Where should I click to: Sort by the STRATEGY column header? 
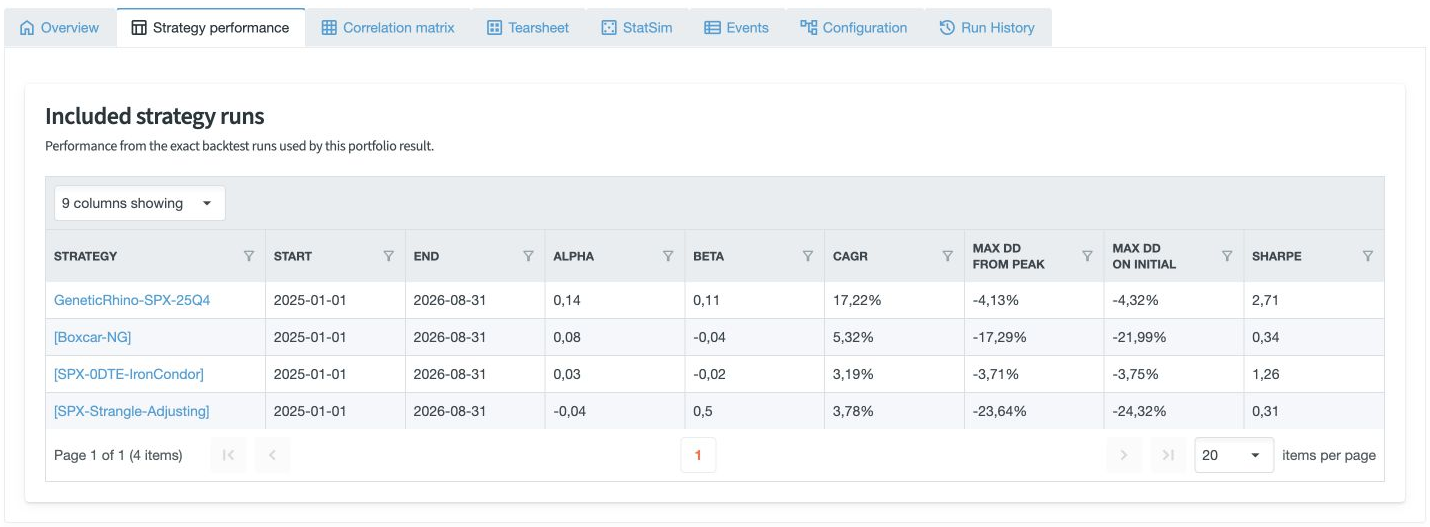[x=86, y=256]
